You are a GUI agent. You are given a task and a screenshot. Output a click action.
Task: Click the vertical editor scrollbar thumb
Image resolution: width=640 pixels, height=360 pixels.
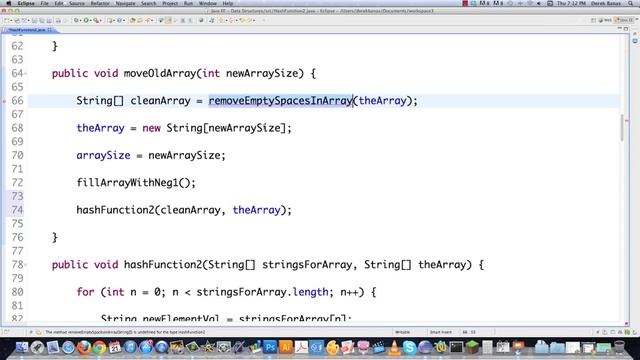point(622,127)
